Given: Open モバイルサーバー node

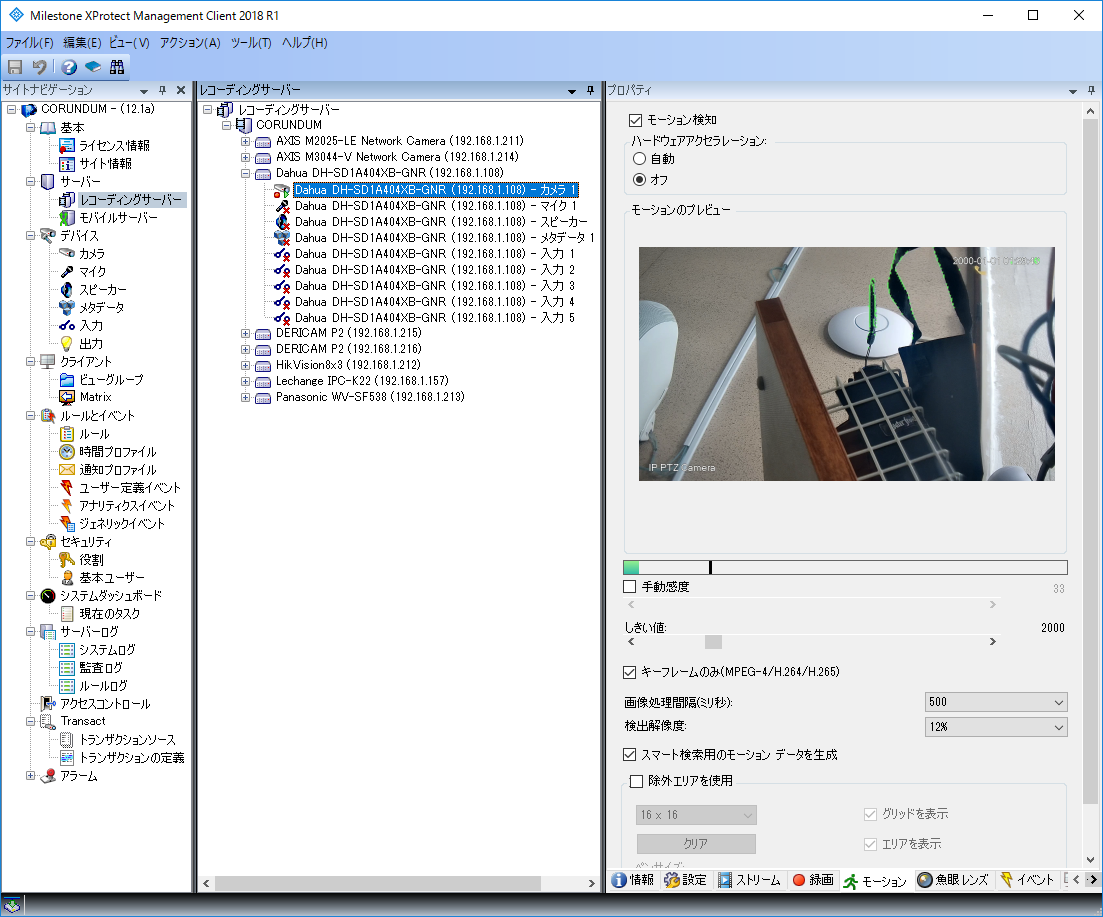Looking at the screenshot, I should [x=118, y=218].
